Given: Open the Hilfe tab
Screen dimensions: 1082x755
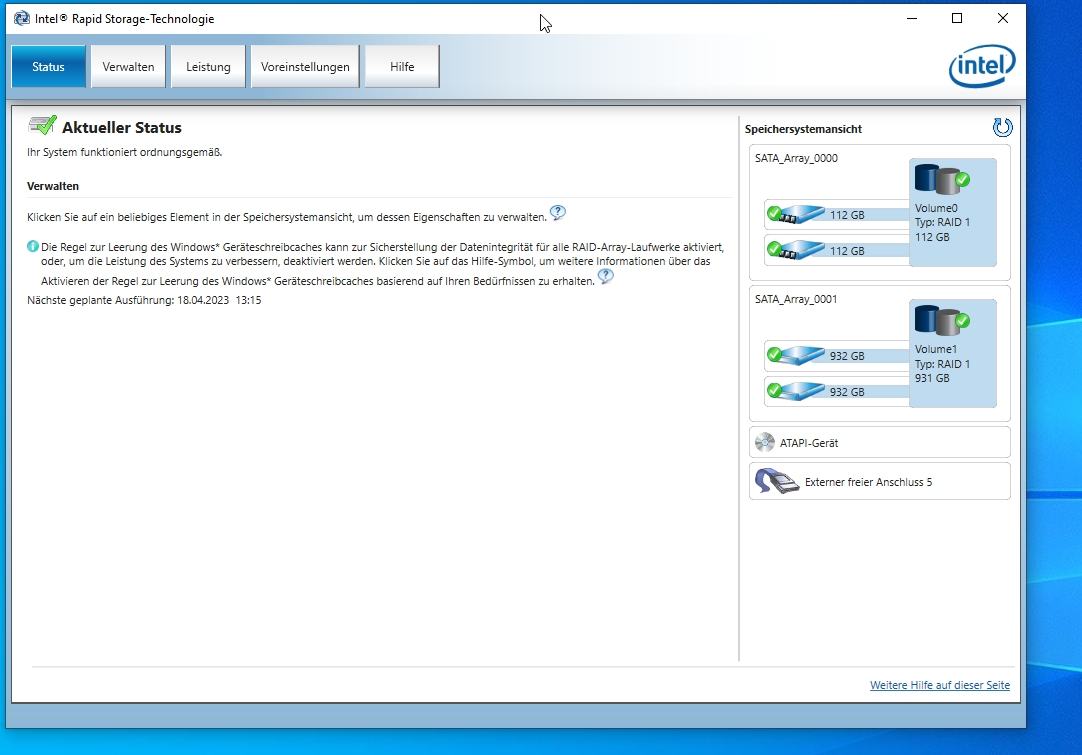Looking at the screenshot, I should [402, 66].
